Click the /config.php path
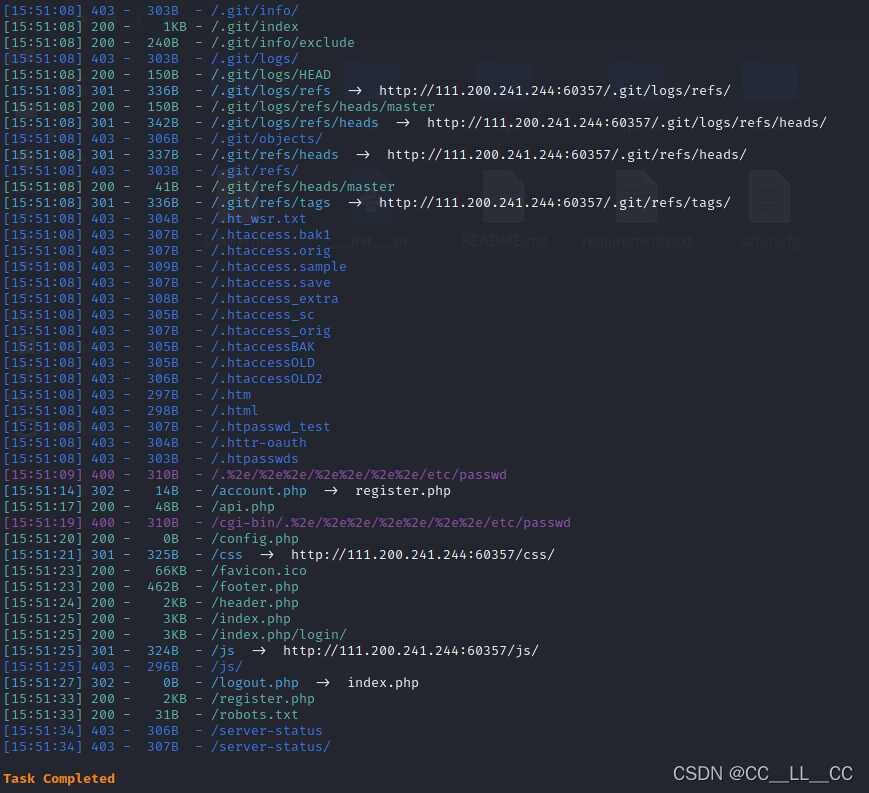This screenshot has height=793, width=869. click(x=255, y=539)
